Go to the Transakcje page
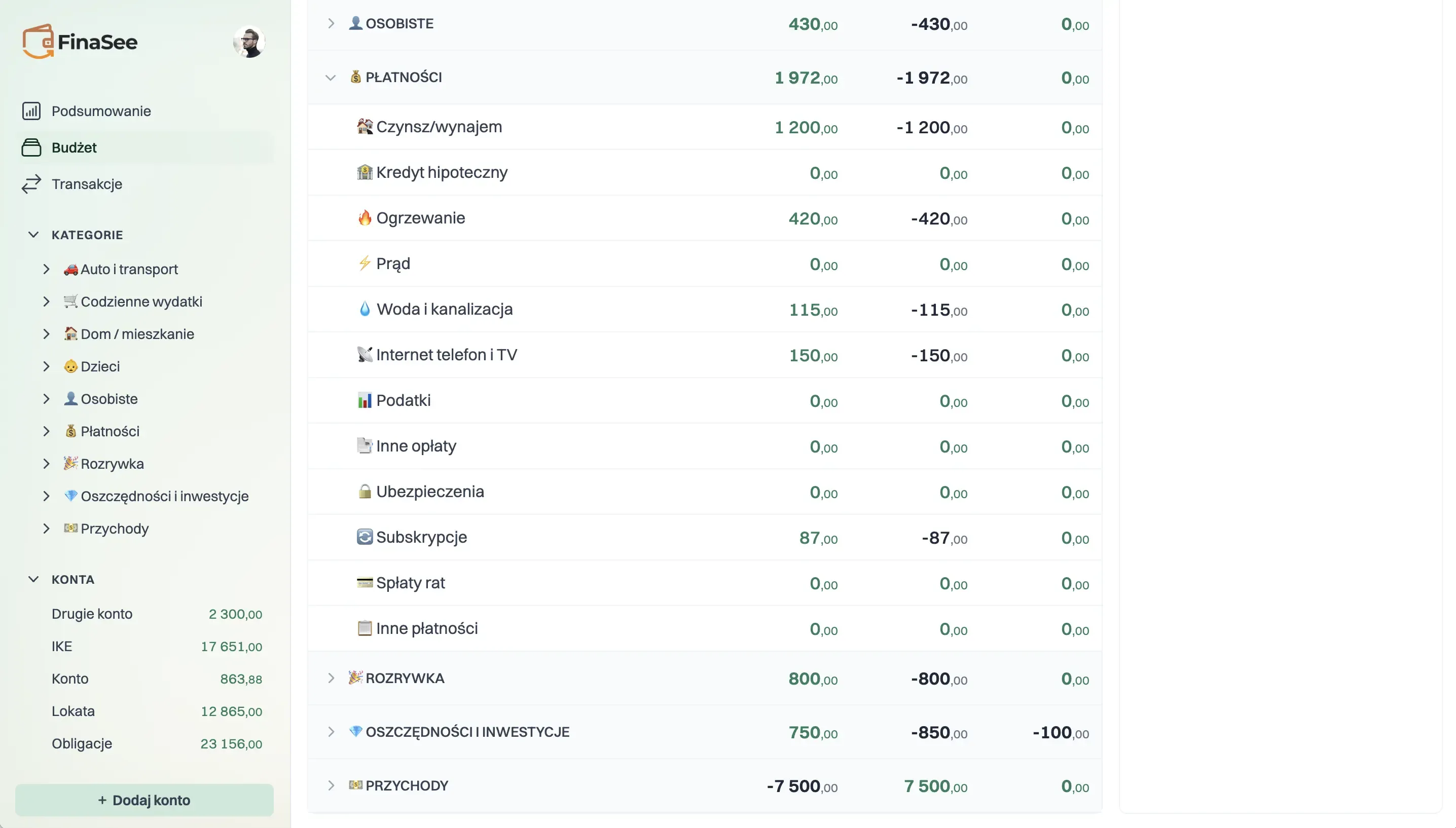The height and width of the screenshot is (828, 1456). pos(87,183)
